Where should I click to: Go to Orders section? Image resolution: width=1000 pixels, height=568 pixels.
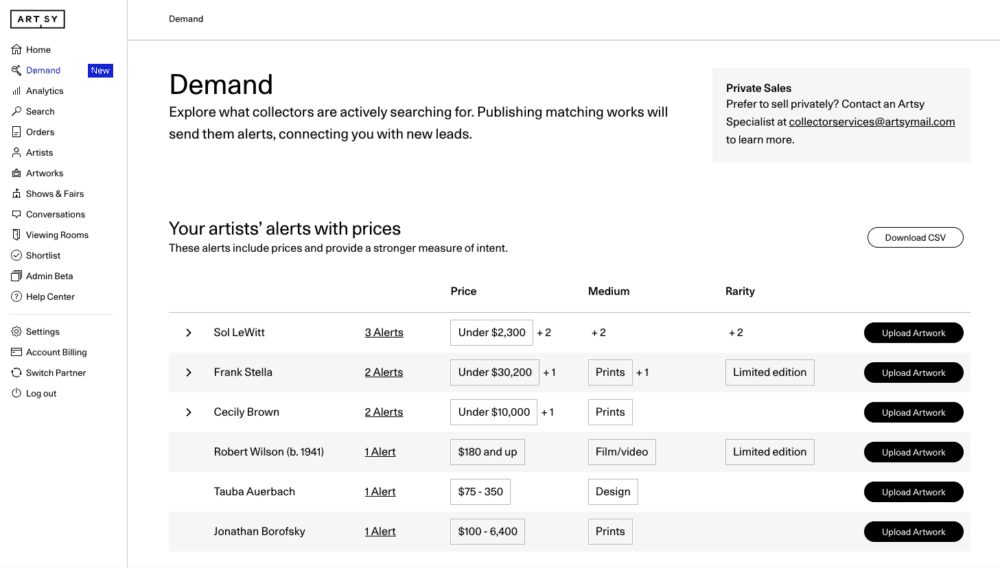(40, 132)
